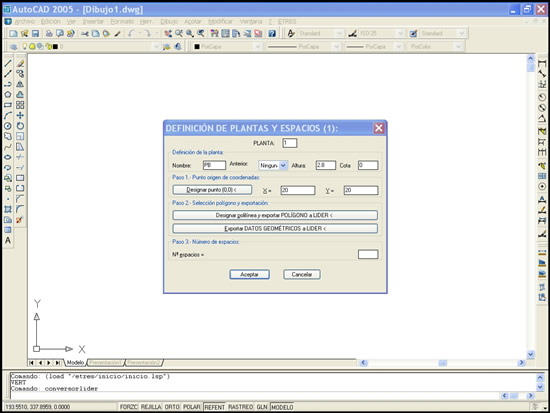Switch to the Modelo tab
This screenshot has width=550, height=413.
point(75,362)
